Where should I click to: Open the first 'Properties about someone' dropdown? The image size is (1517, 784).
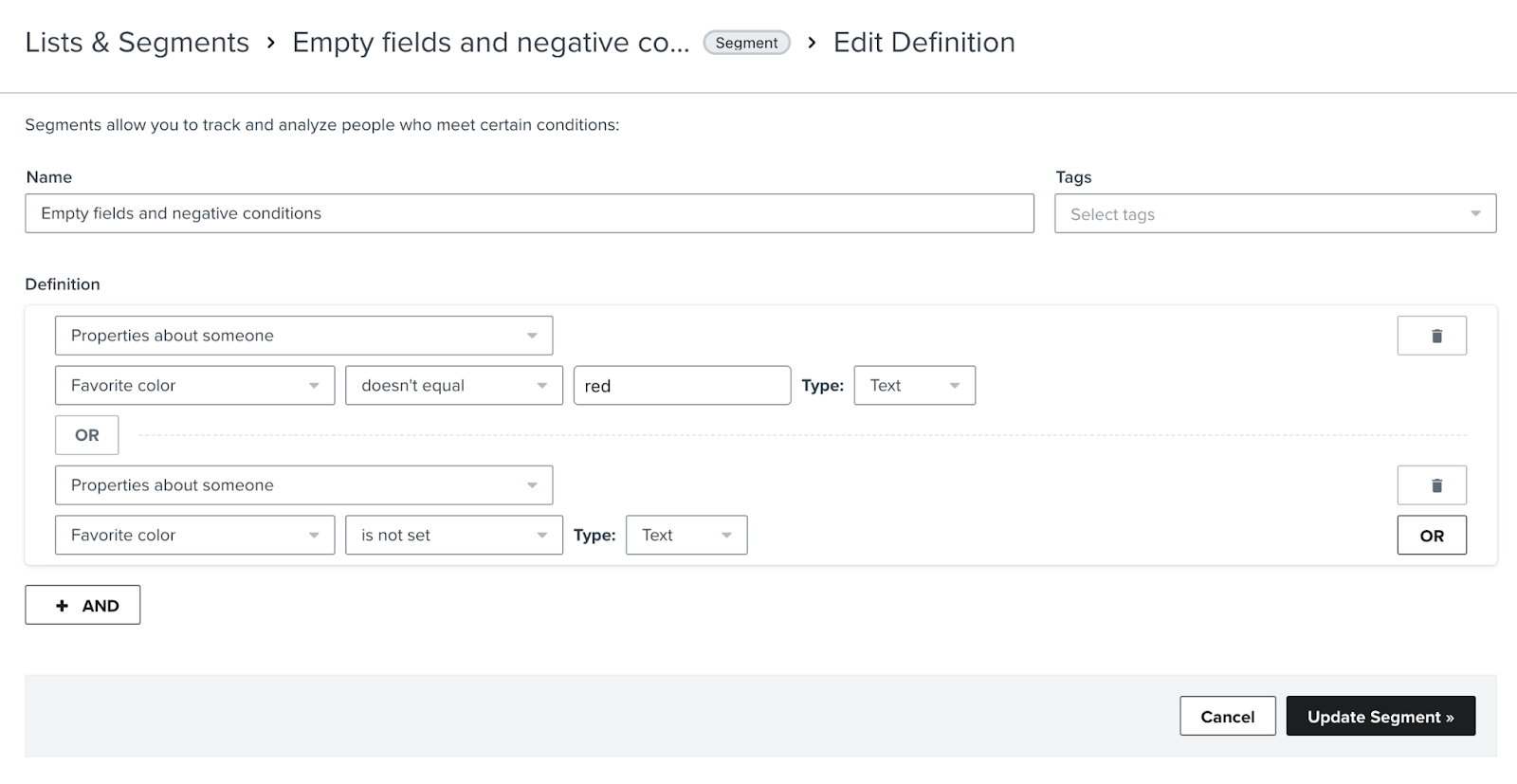click(x=303, y=336)
